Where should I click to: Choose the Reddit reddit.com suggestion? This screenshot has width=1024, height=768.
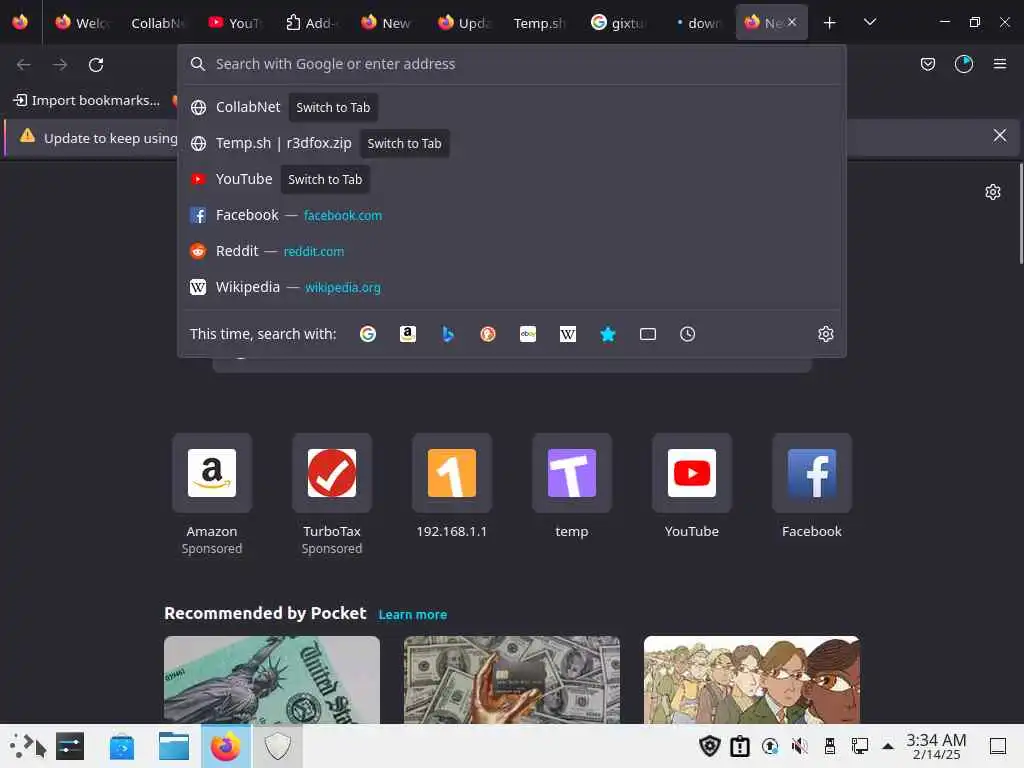click(x=512, y=251)
